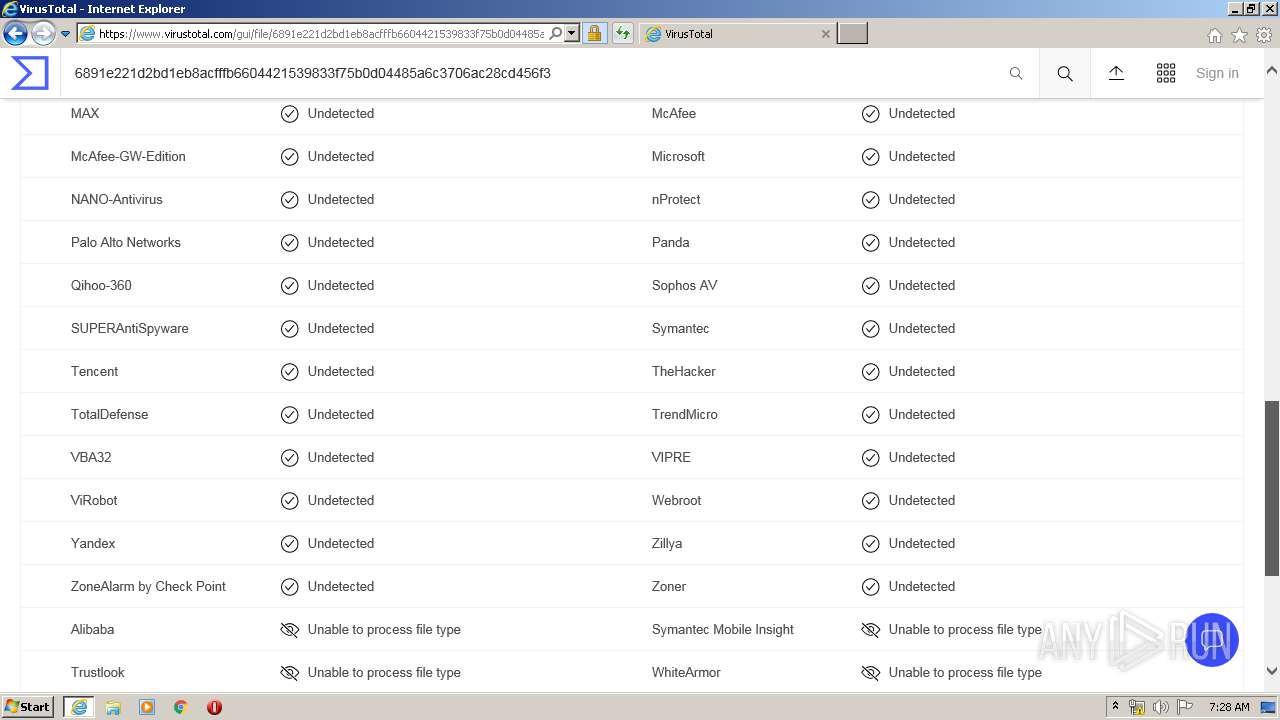Open the apps grid menu icon

[1166, 73]
